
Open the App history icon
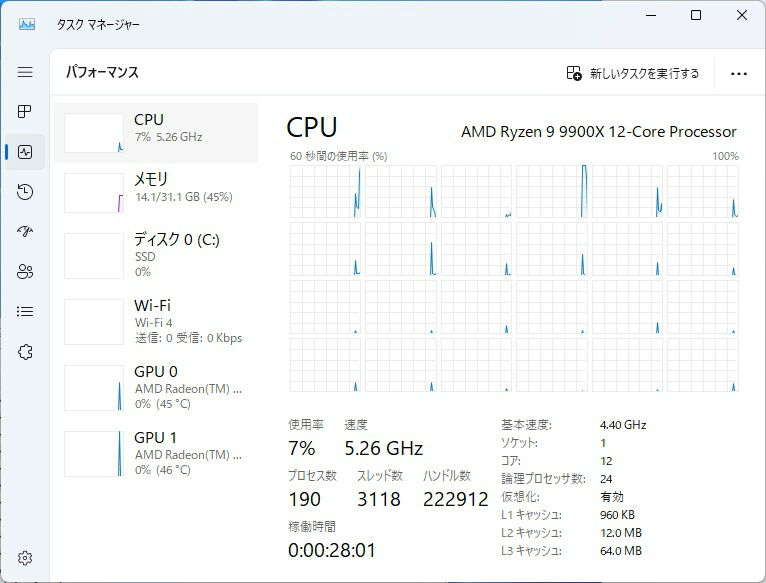point(25,192)
